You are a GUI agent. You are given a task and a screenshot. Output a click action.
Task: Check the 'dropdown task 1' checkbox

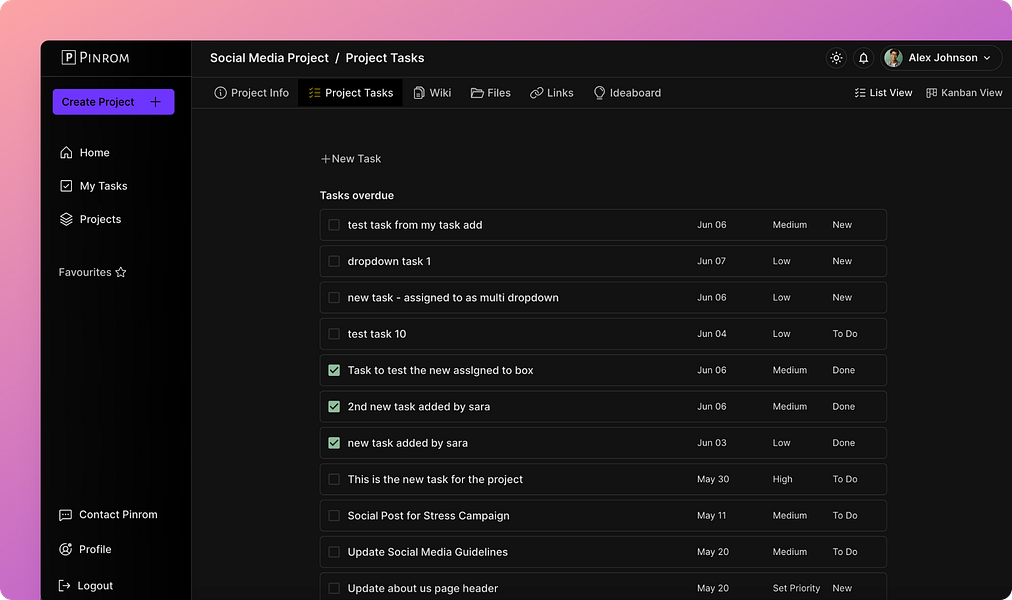point(334,262)
